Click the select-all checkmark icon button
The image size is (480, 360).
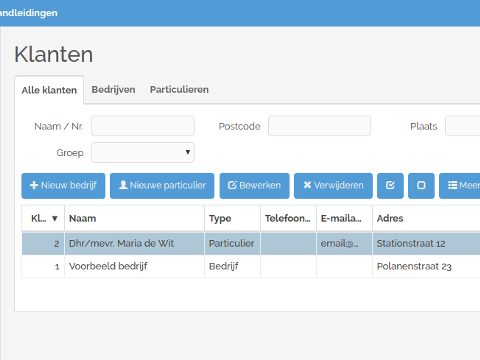(x=390, y=186)
